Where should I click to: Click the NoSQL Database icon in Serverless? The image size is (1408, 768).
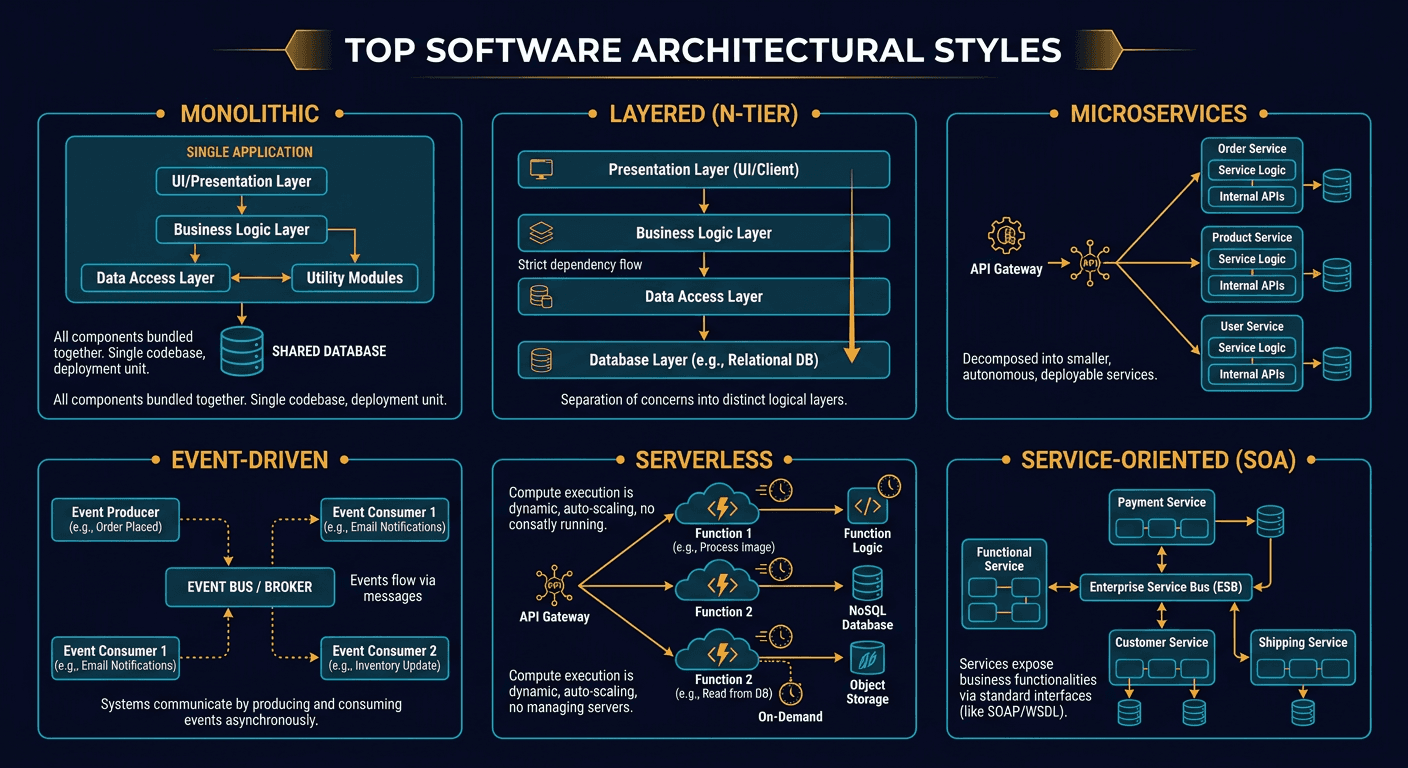click(866, 585)
